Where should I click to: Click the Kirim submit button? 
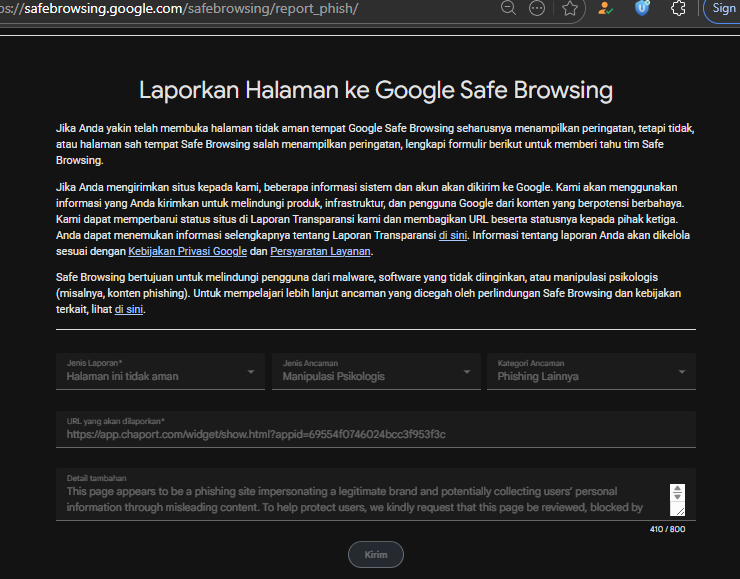(x=376, y=554)
